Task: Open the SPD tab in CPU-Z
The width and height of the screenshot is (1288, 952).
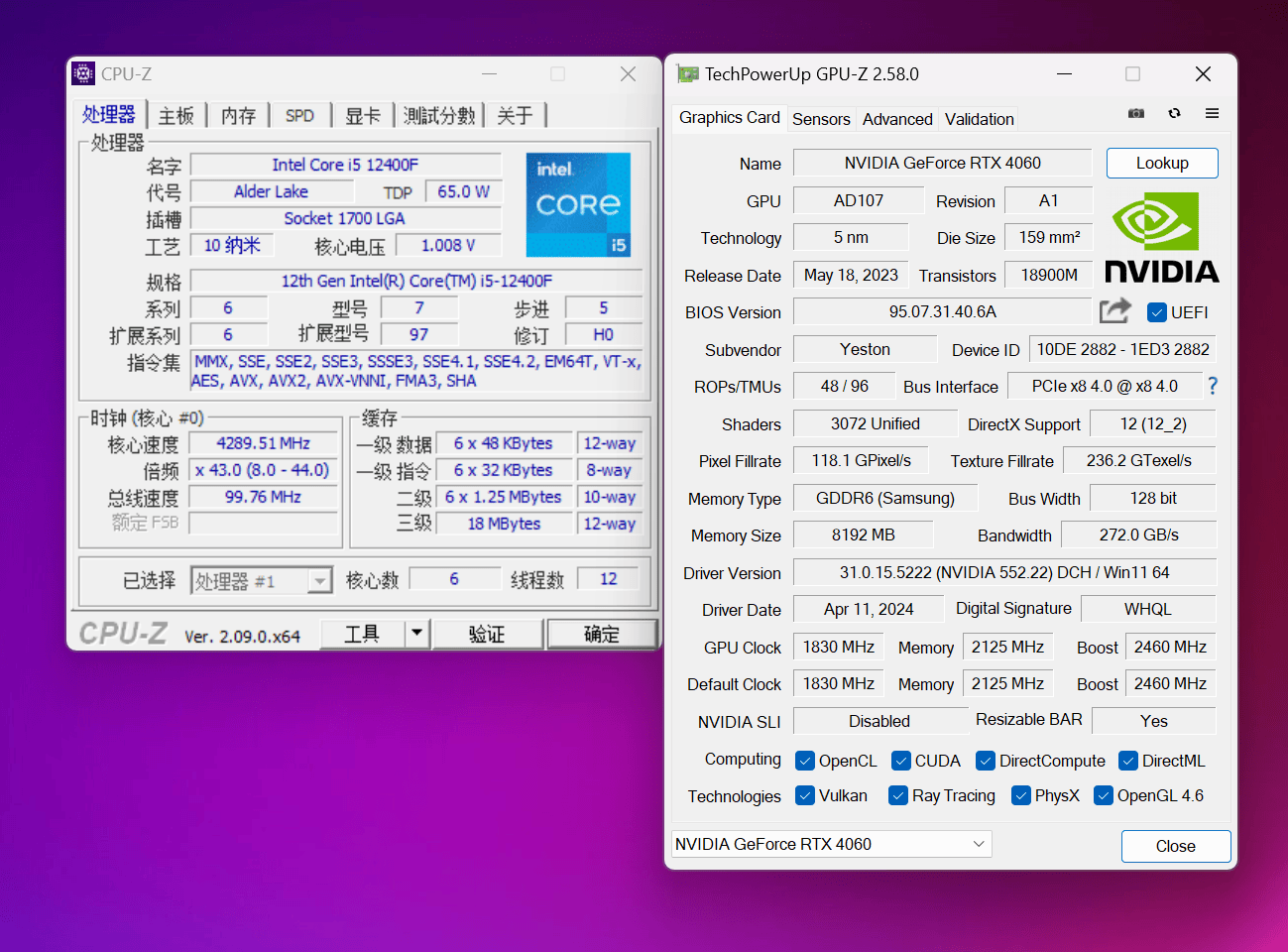Action: point(299,115)
